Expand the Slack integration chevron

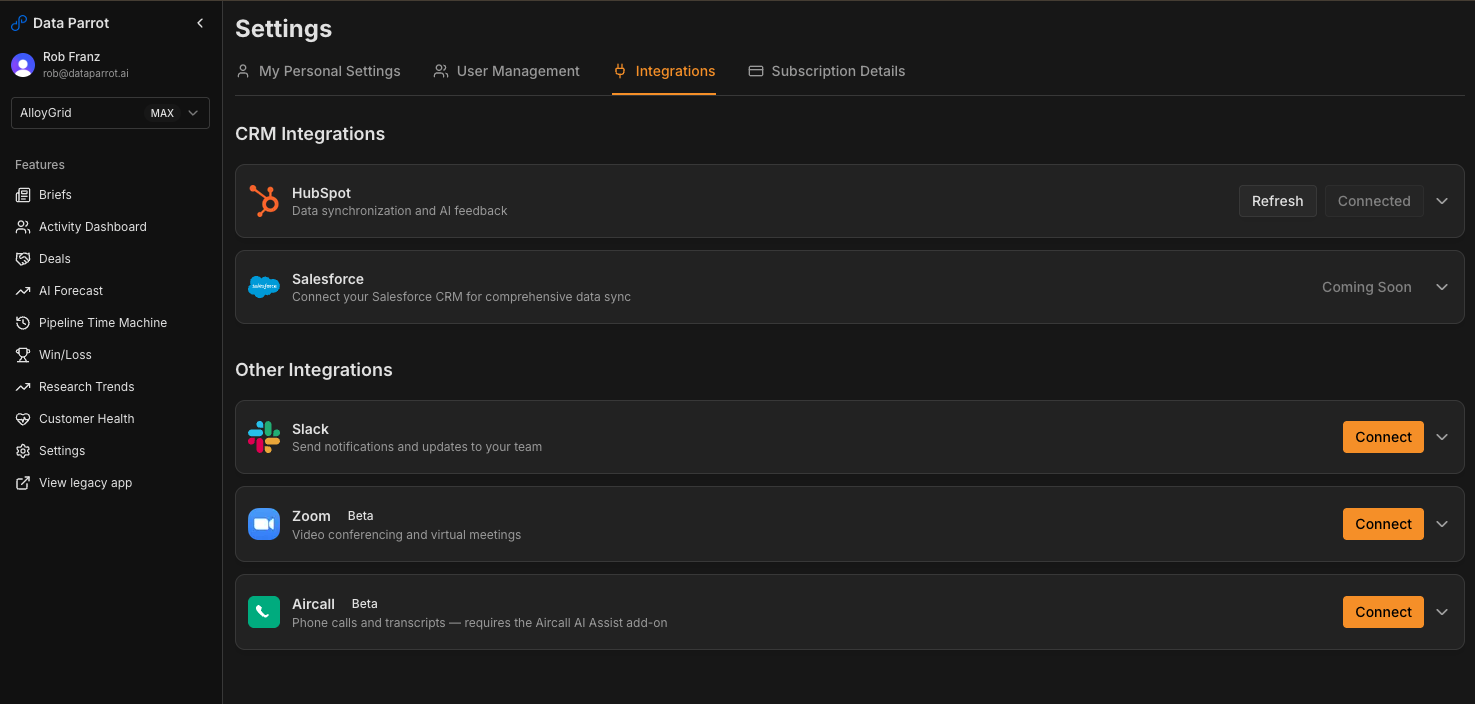[1442, 437]
